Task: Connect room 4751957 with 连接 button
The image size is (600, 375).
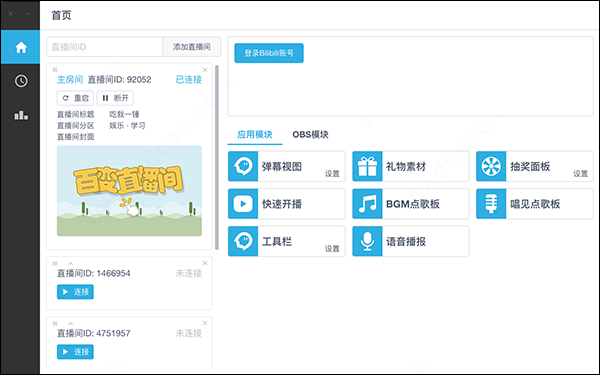Action: click(x=75, y=352)
